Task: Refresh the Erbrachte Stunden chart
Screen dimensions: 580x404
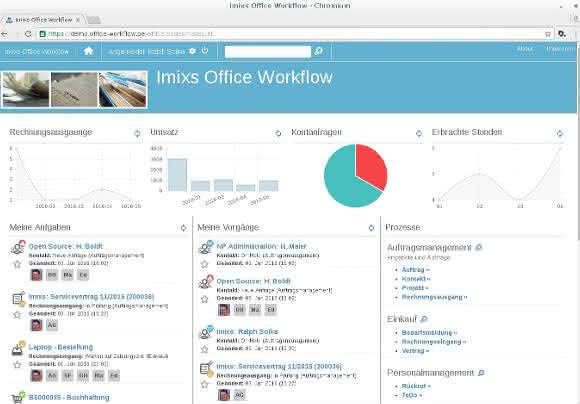Action: 560,134
